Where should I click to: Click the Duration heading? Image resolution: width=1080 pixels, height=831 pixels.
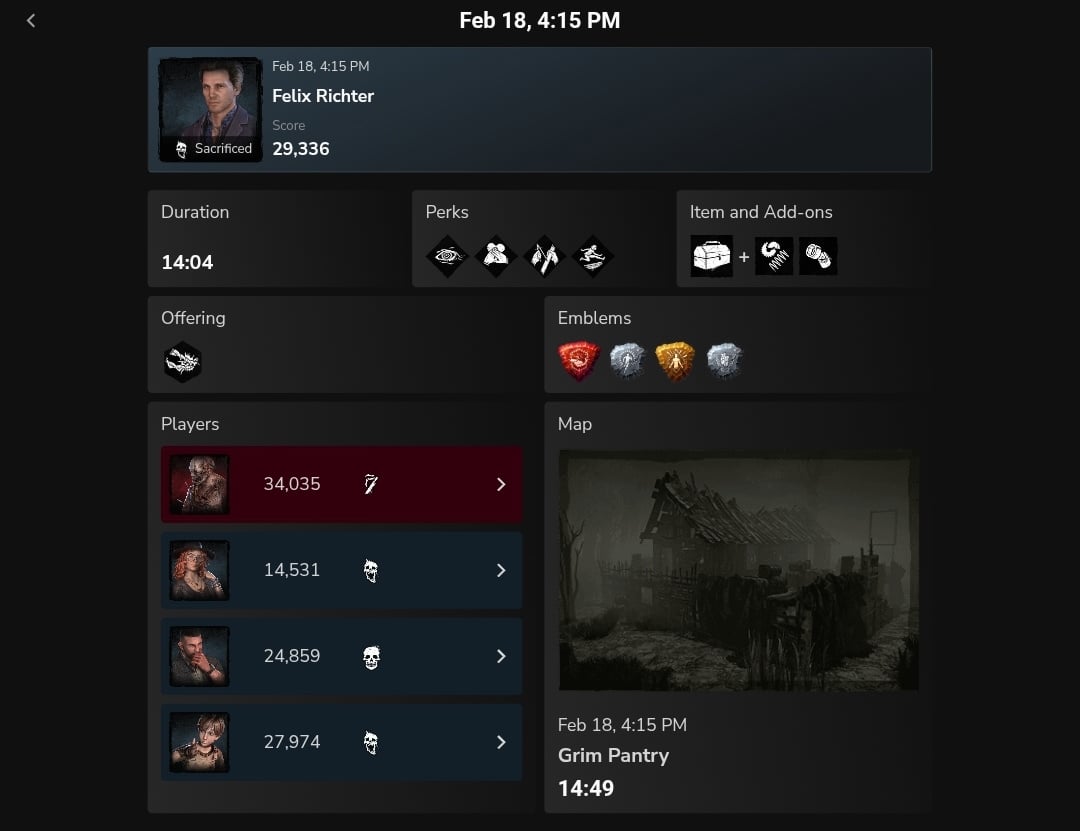(195, 212)
